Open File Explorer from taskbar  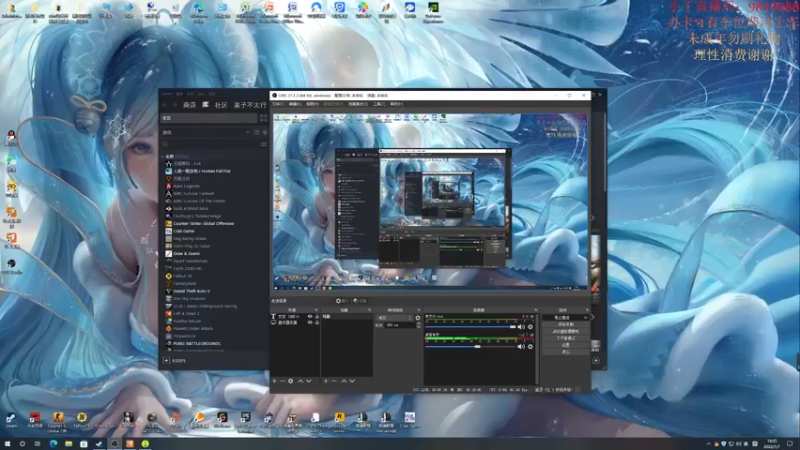(x=68, y=443)
